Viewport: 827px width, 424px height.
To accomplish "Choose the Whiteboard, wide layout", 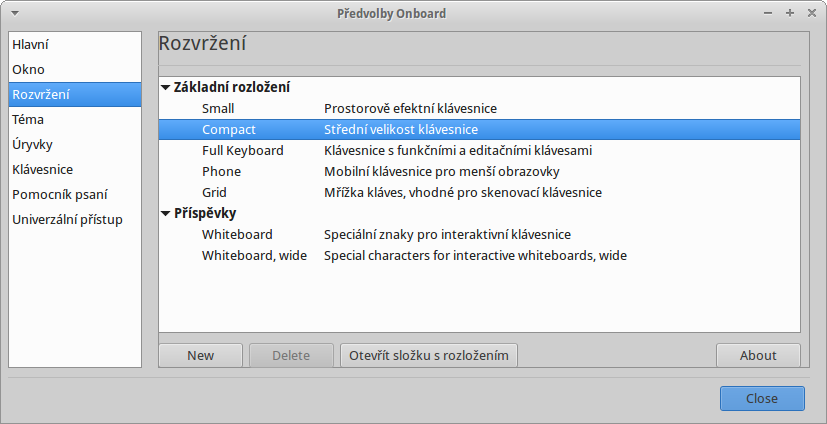I will coord(479,256).
